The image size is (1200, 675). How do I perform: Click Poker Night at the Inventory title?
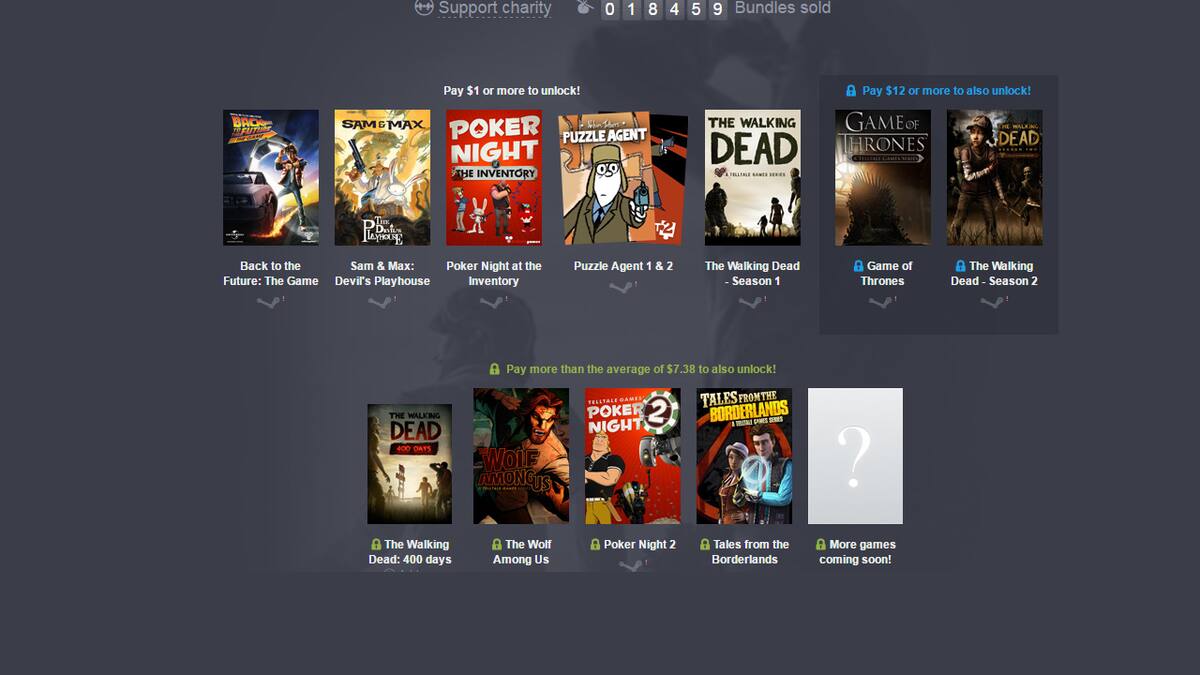click(494, 273)
